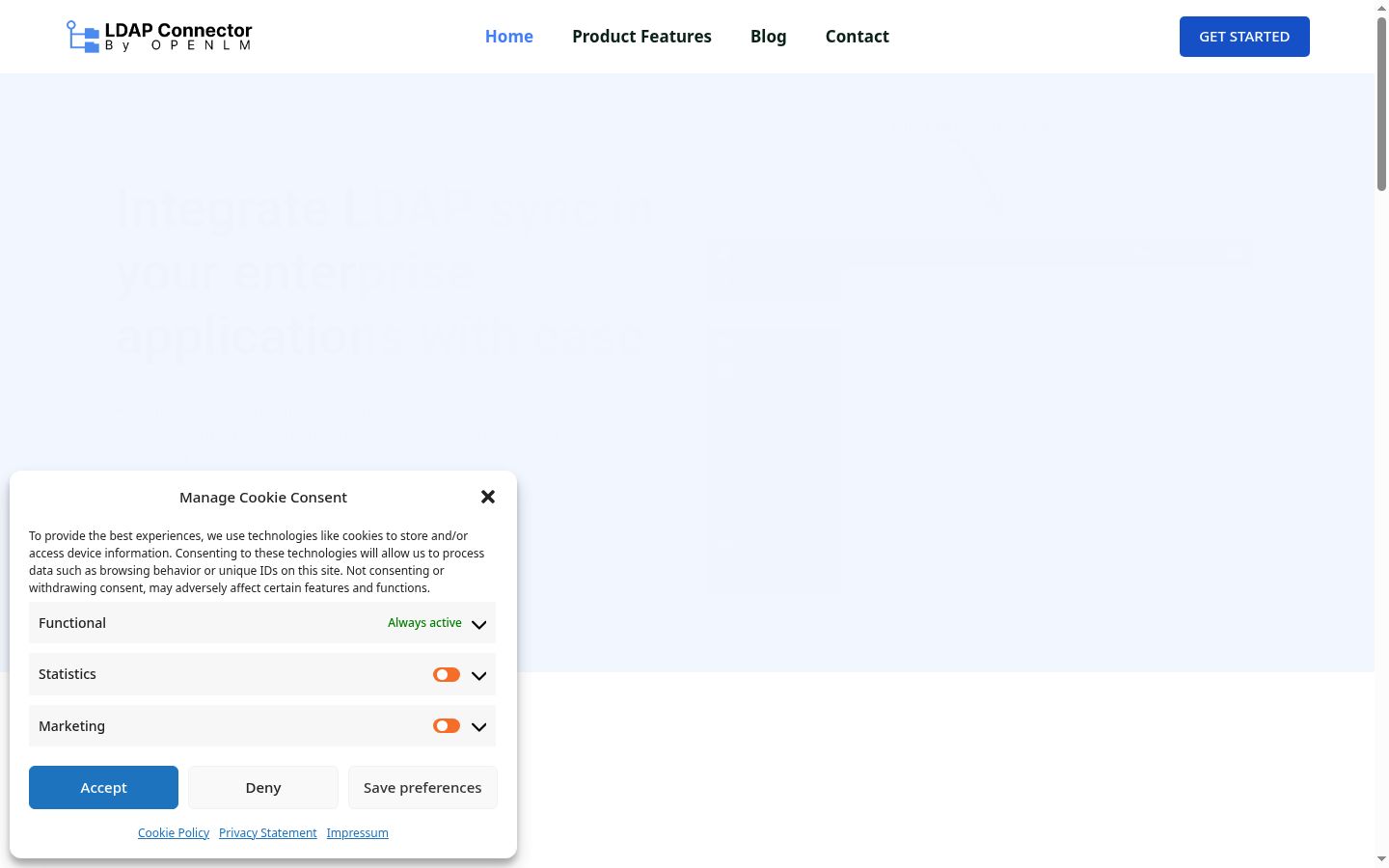Save cookie preferences
Image resolution: width=1389 pixels, height=868 pixels.
click(422, 787)
